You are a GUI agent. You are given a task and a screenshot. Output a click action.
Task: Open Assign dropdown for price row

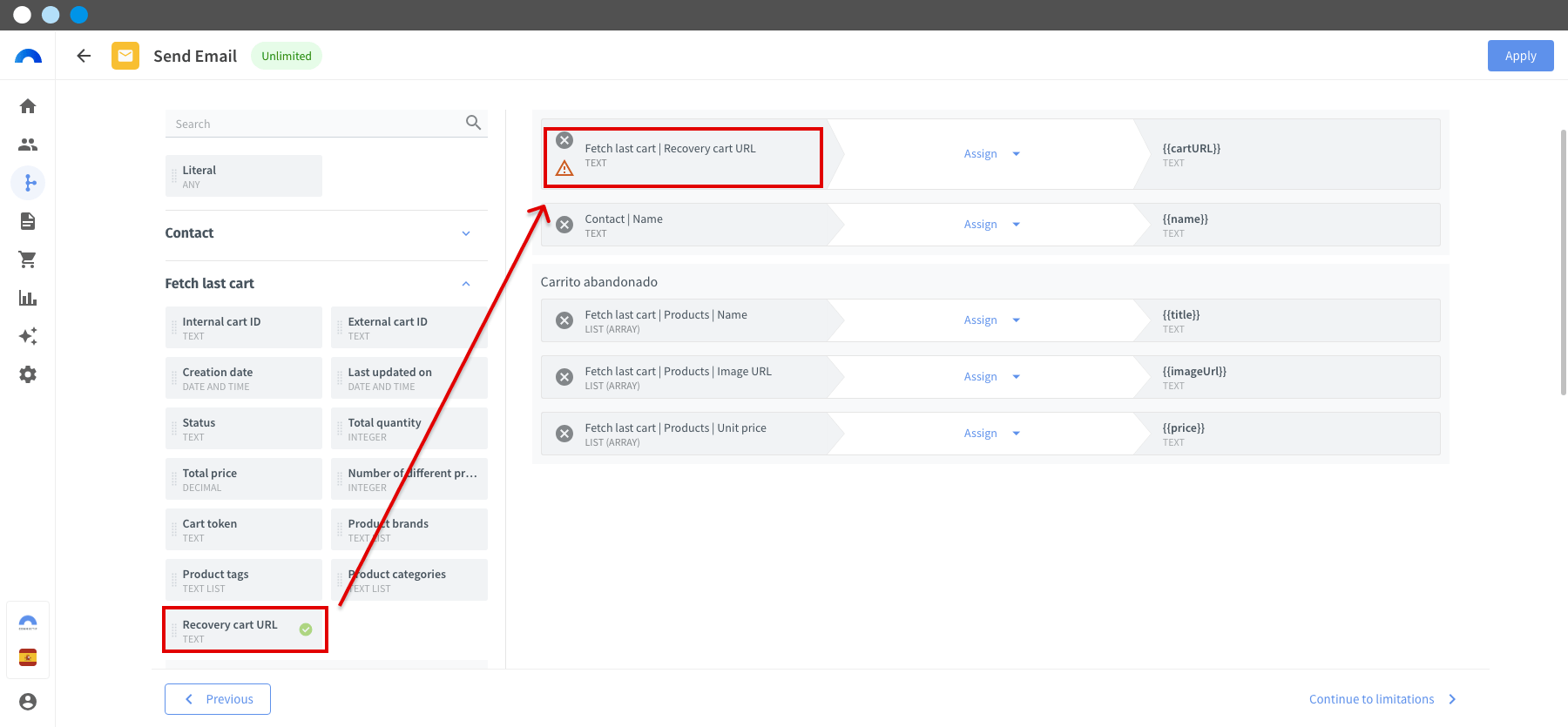click(991, 434)
